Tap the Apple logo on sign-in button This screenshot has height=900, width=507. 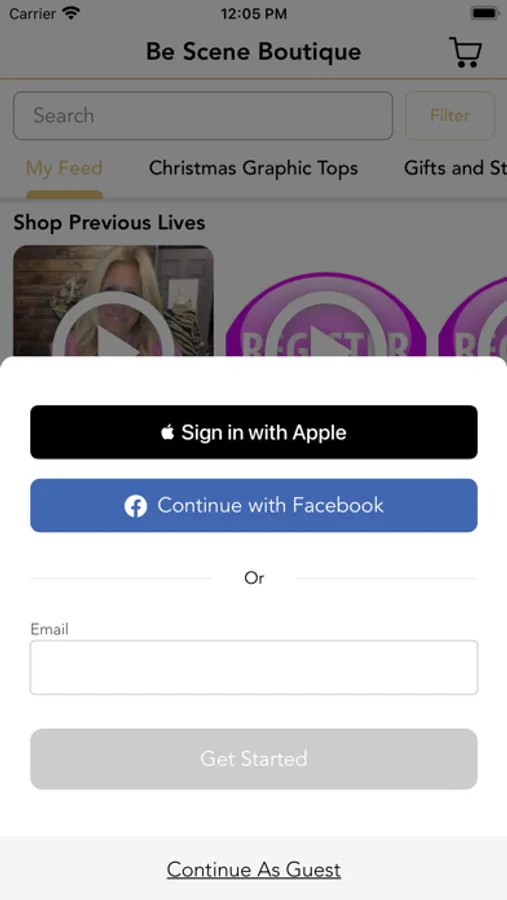[168, 432]
